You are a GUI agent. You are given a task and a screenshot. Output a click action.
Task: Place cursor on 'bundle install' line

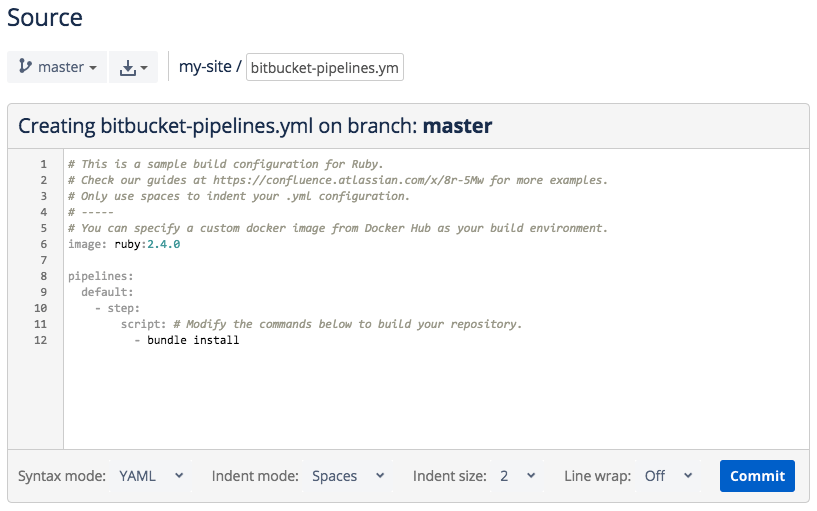(193, 340)
